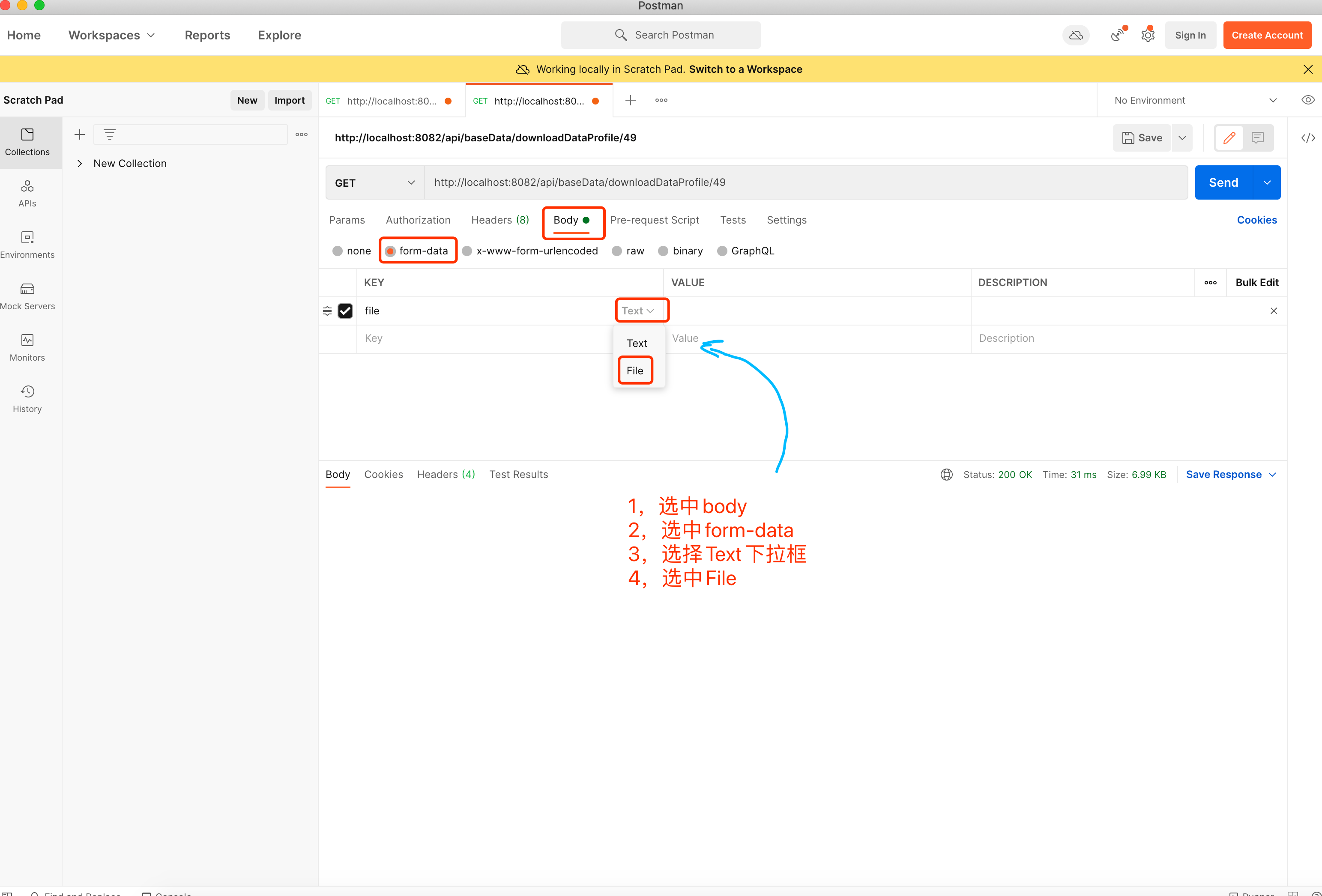The width and height of the screenshot is (1322, 896).
Task: Uncheck the file key row checkbox
Action: point(345,311)
